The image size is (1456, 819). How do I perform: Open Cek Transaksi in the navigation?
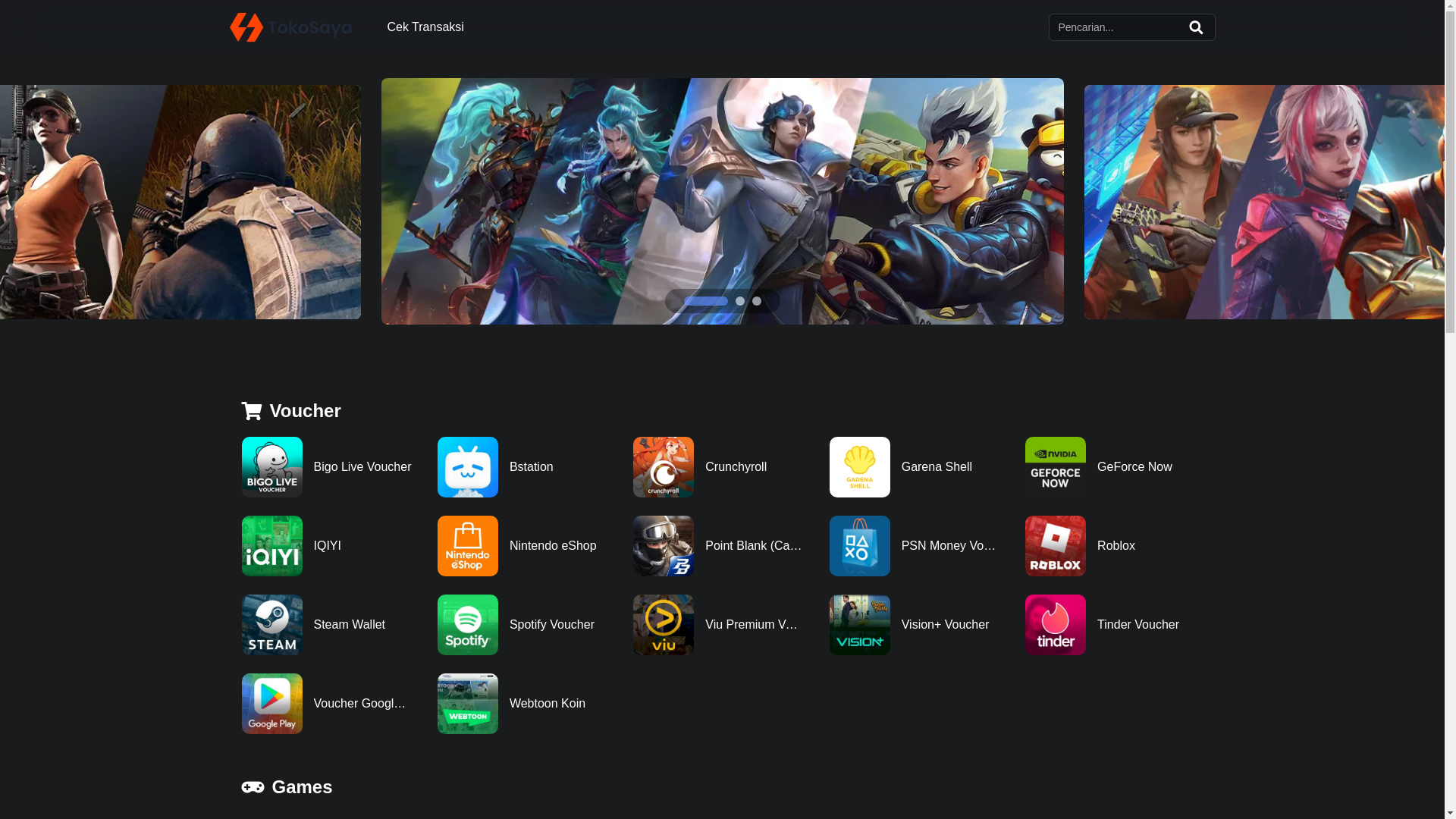click(425, 27)
